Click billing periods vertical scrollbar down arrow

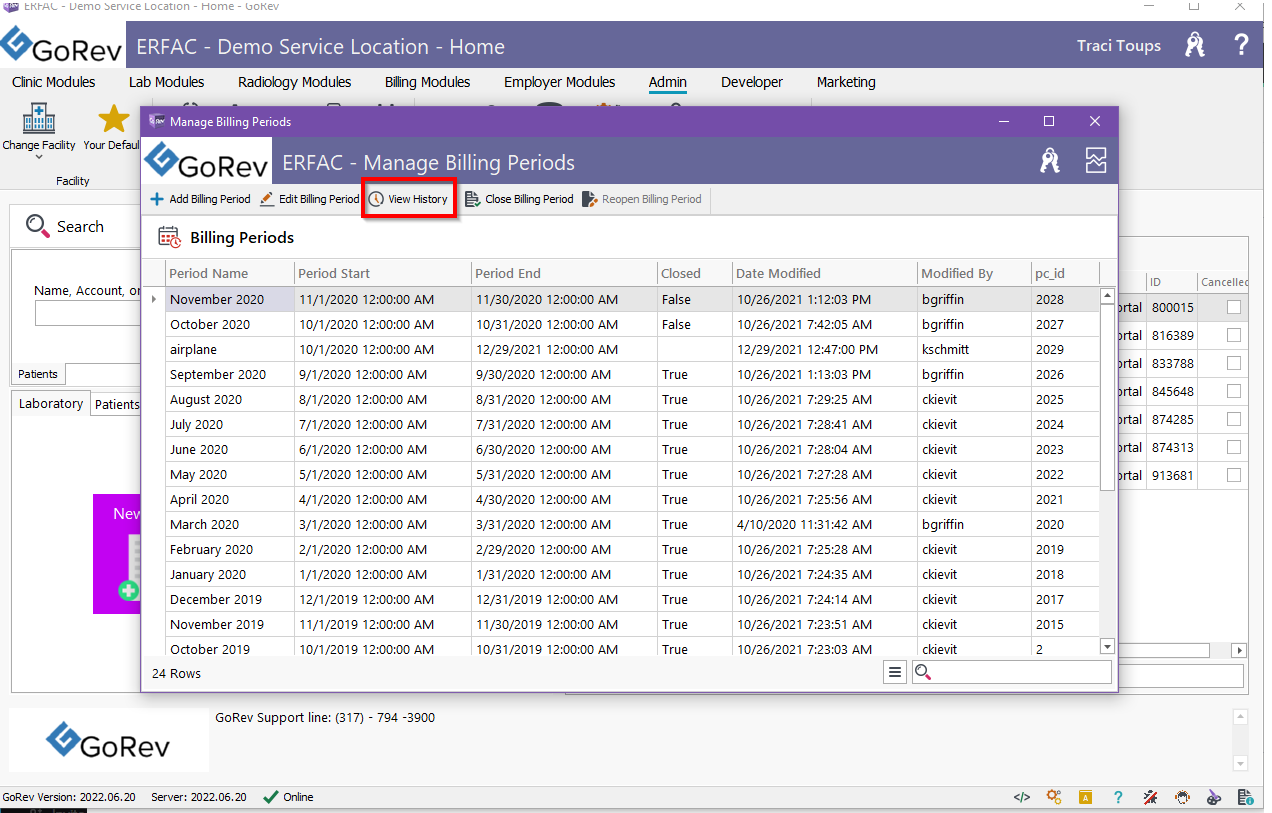[1107, 646]
